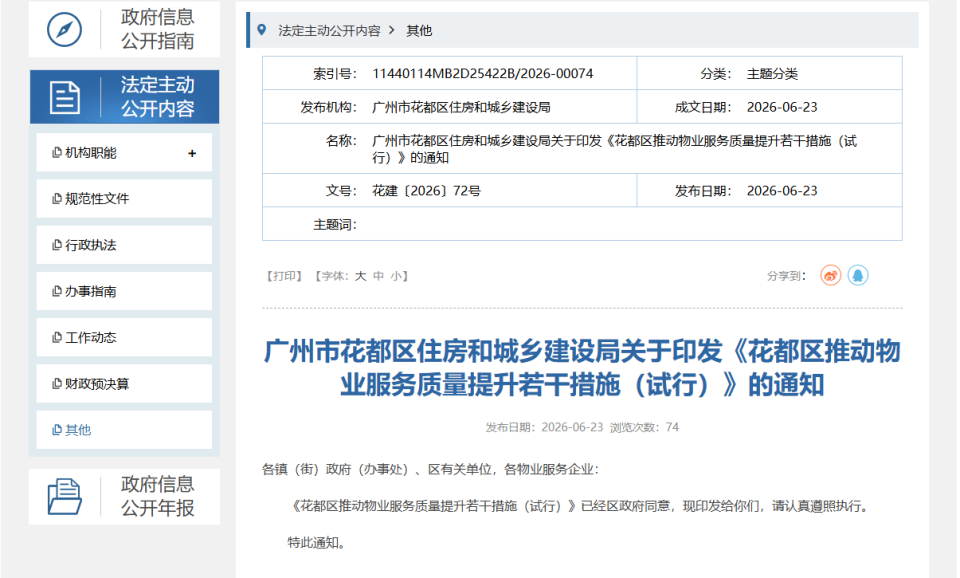Click the folder icon beside 政府信息公开年报

click(x=64, y=497)
